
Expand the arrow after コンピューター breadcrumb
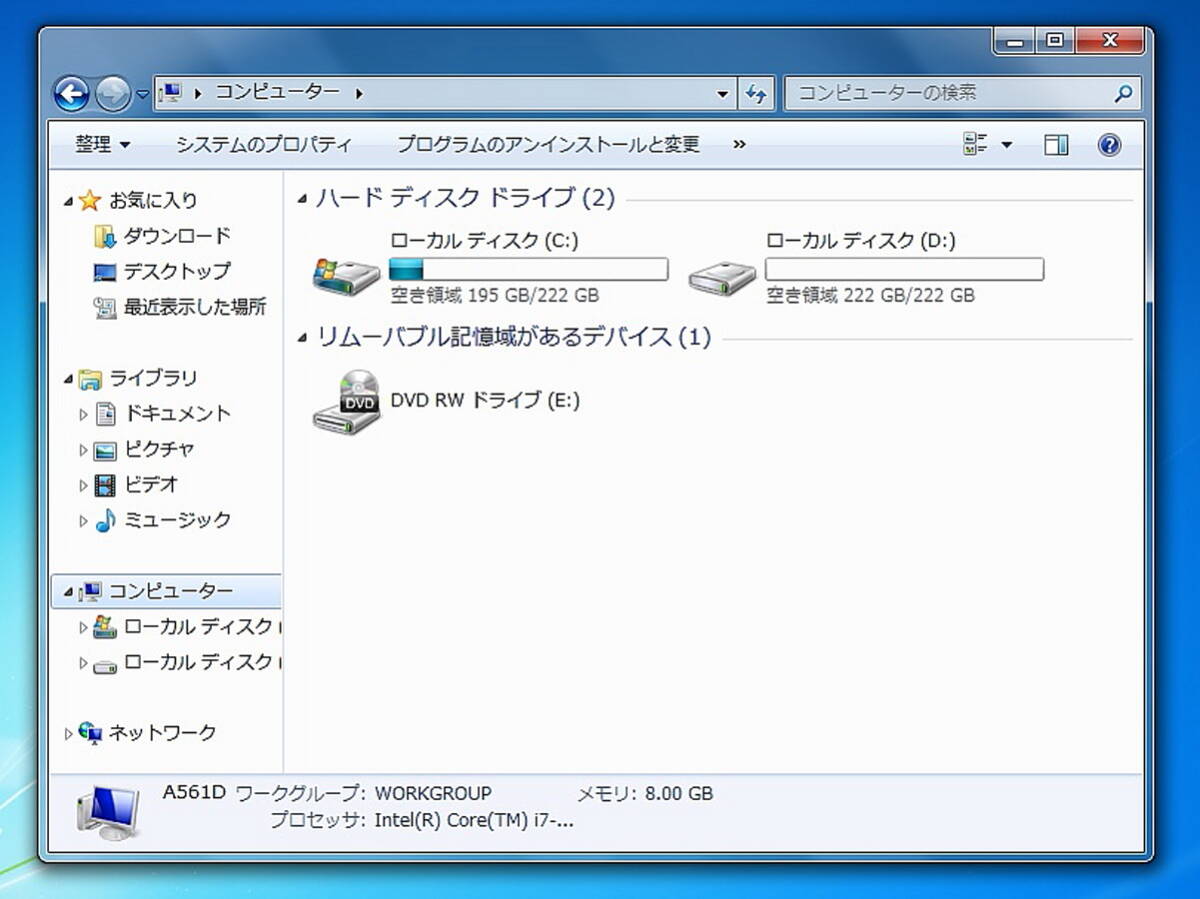click(359, 93)
